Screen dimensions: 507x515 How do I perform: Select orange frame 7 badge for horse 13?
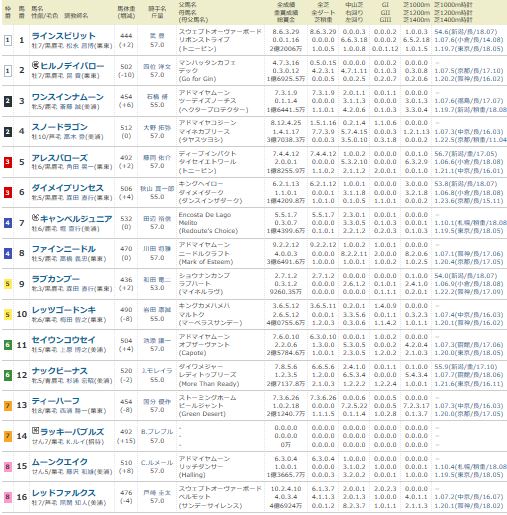click(x=8, y=406)
